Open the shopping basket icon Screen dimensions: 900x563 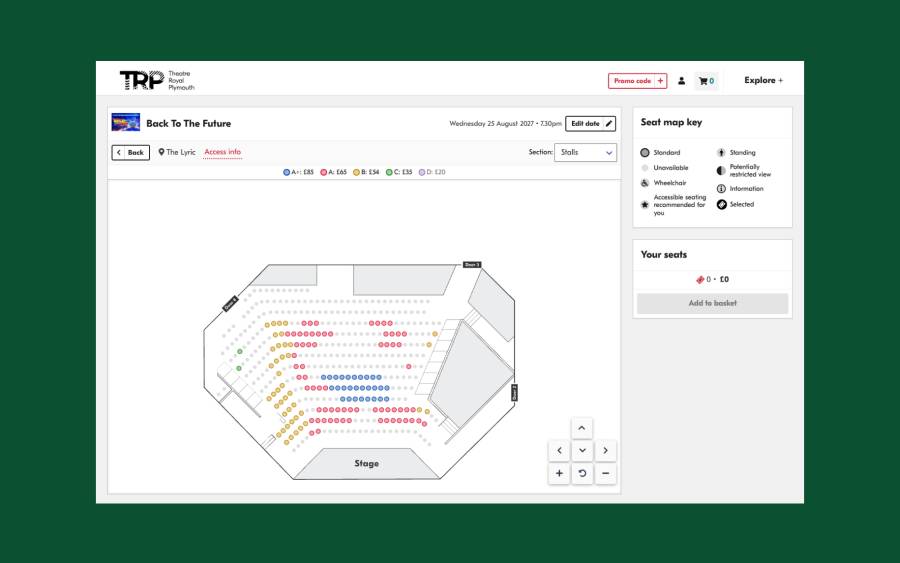[706, 81]
